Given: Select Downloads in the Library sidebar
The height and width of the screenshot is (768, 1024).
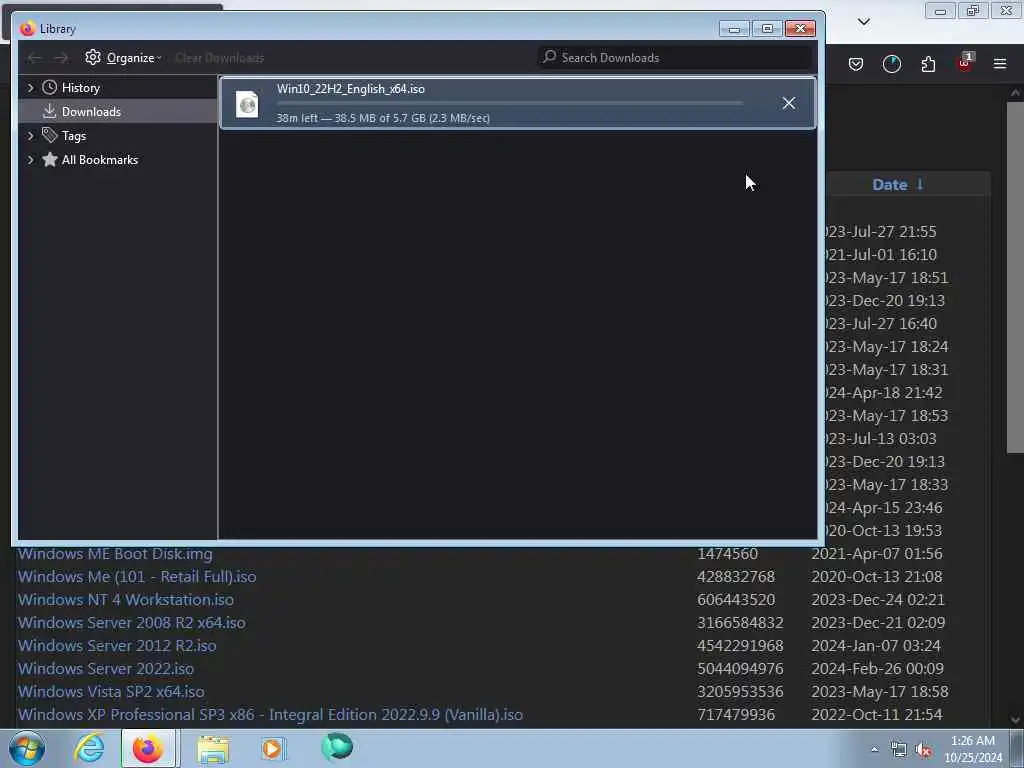Looking at the screenshot, I should (91, 112).
